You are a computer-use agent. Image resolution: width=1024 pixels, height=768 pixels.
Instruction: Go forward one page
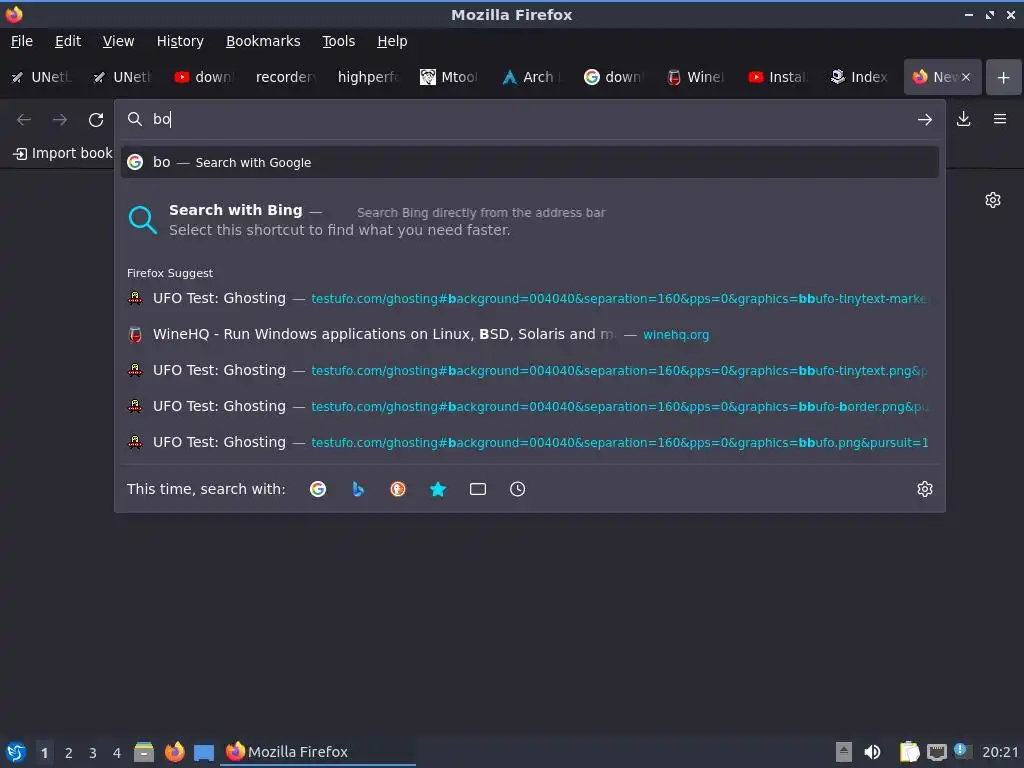[x=59, y=120]
